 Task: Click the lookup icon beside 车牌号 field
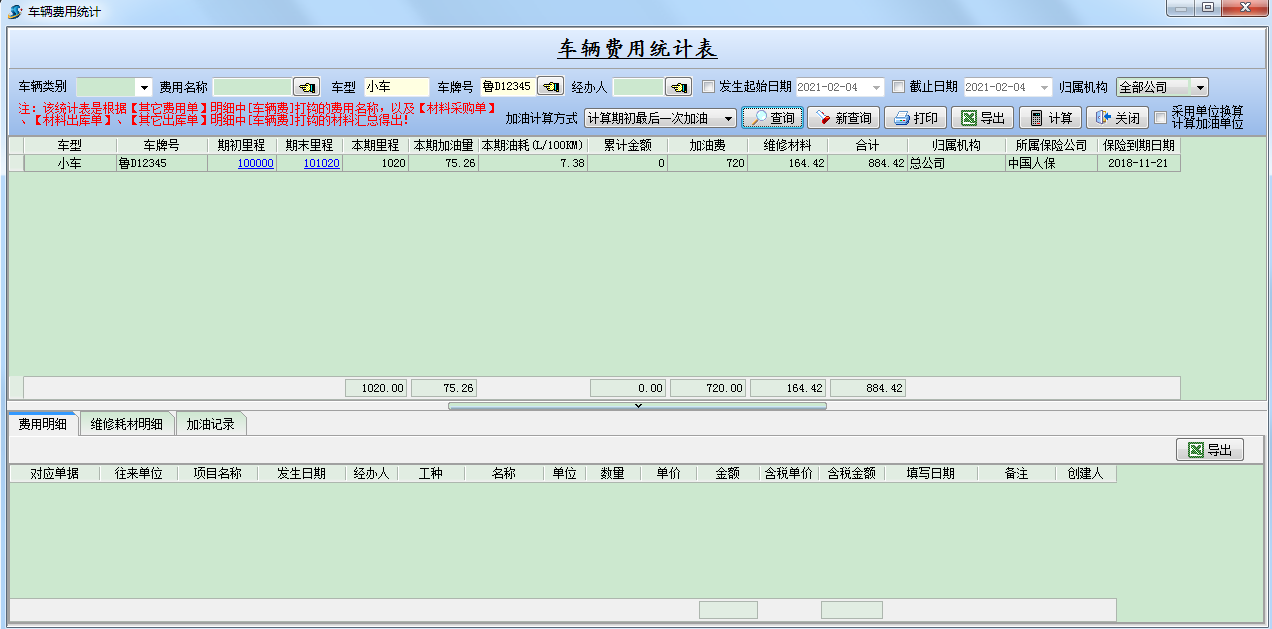[550, 87]
